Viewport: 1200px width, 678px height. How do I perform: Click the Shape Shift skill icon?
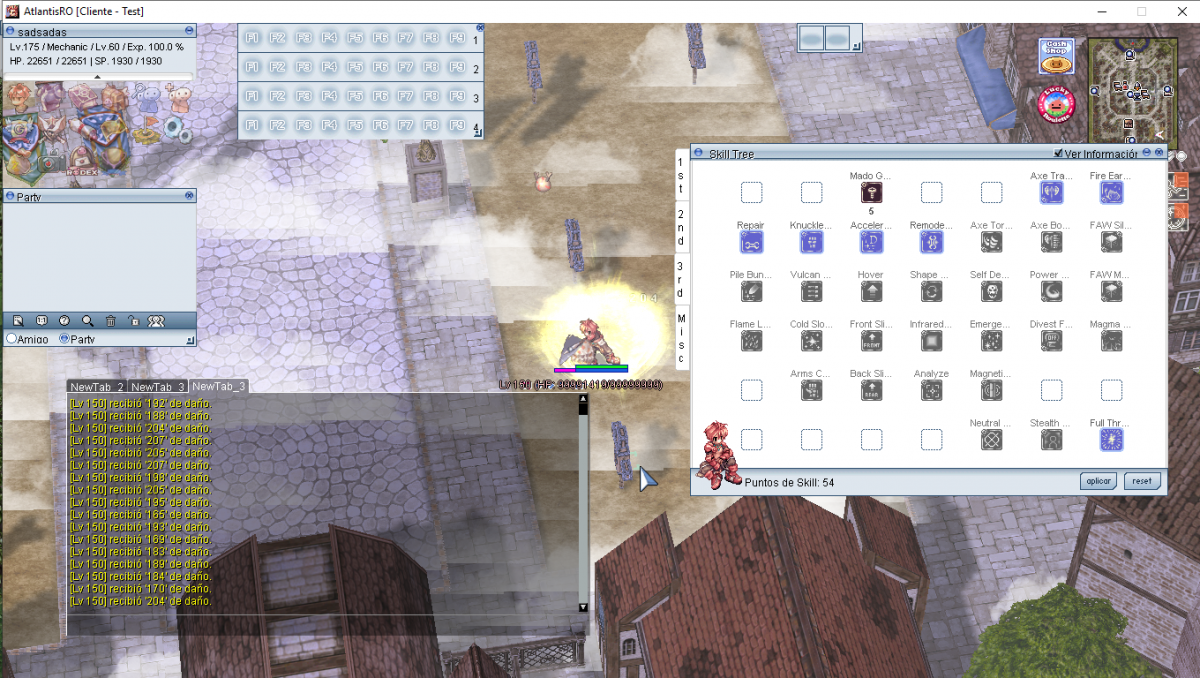pyautogui.click(x=931, y=291)
